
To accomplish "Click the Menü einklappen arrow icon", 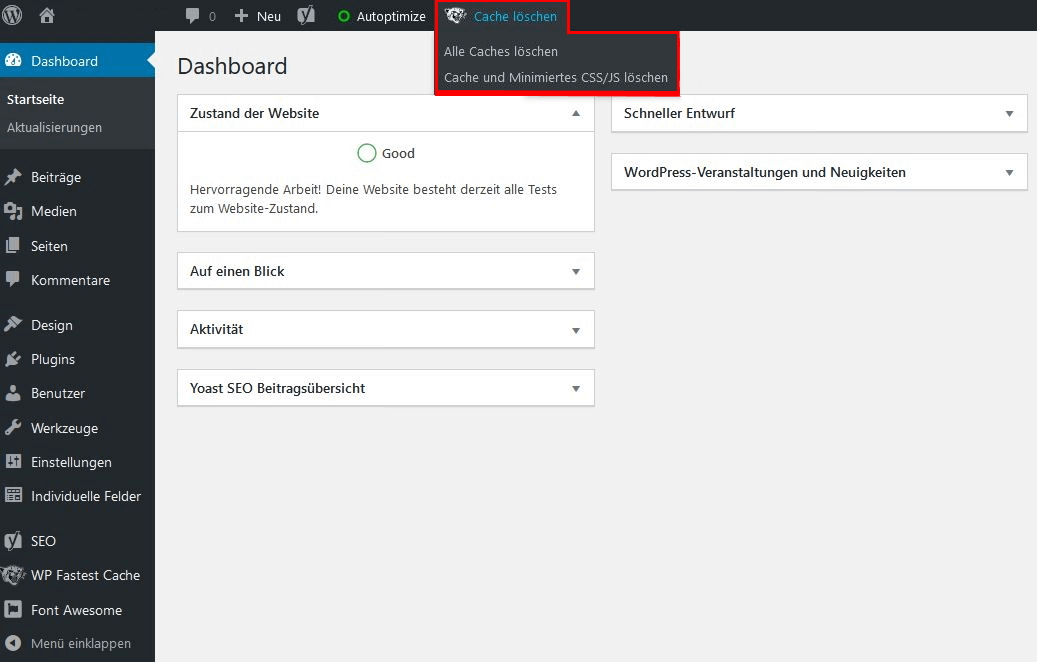I will (x=13, y=643).
